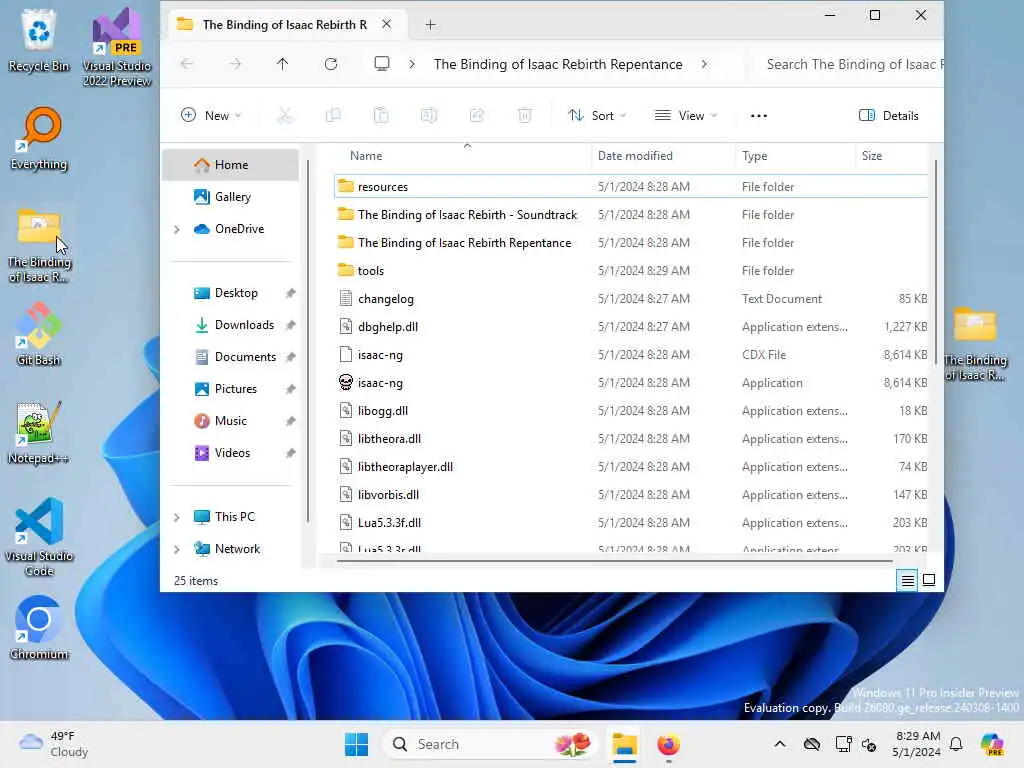This screenshot has height=768, width=1024.
Task: Switch to large thumbnails view icon in status bar
Action: [x=929, y=580]
